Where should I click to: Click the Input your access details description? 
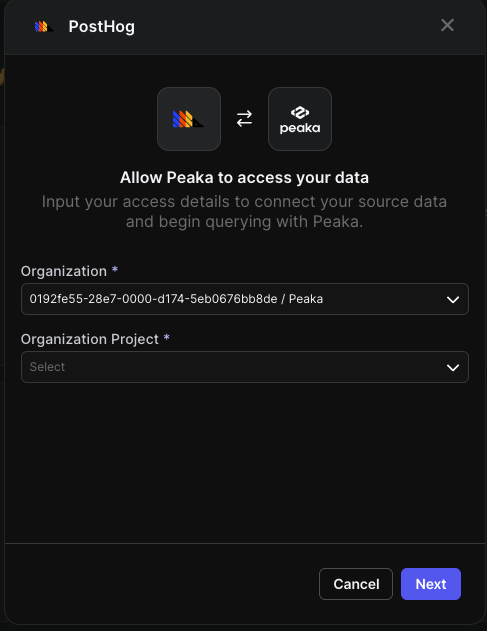point(244,212)
